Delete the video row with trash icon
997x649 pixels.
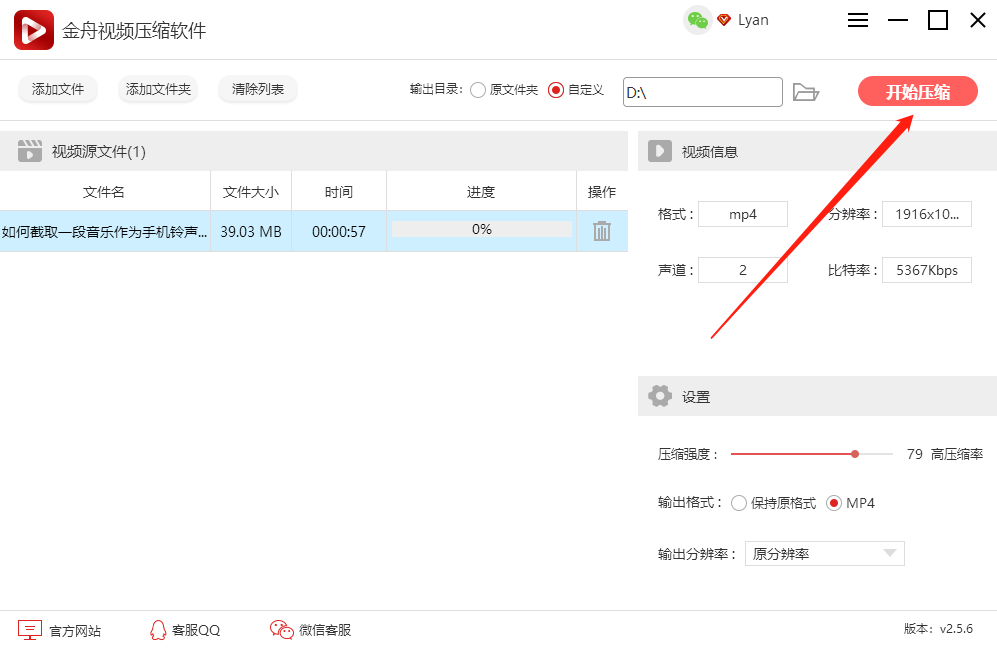click(x=602, y=231)
